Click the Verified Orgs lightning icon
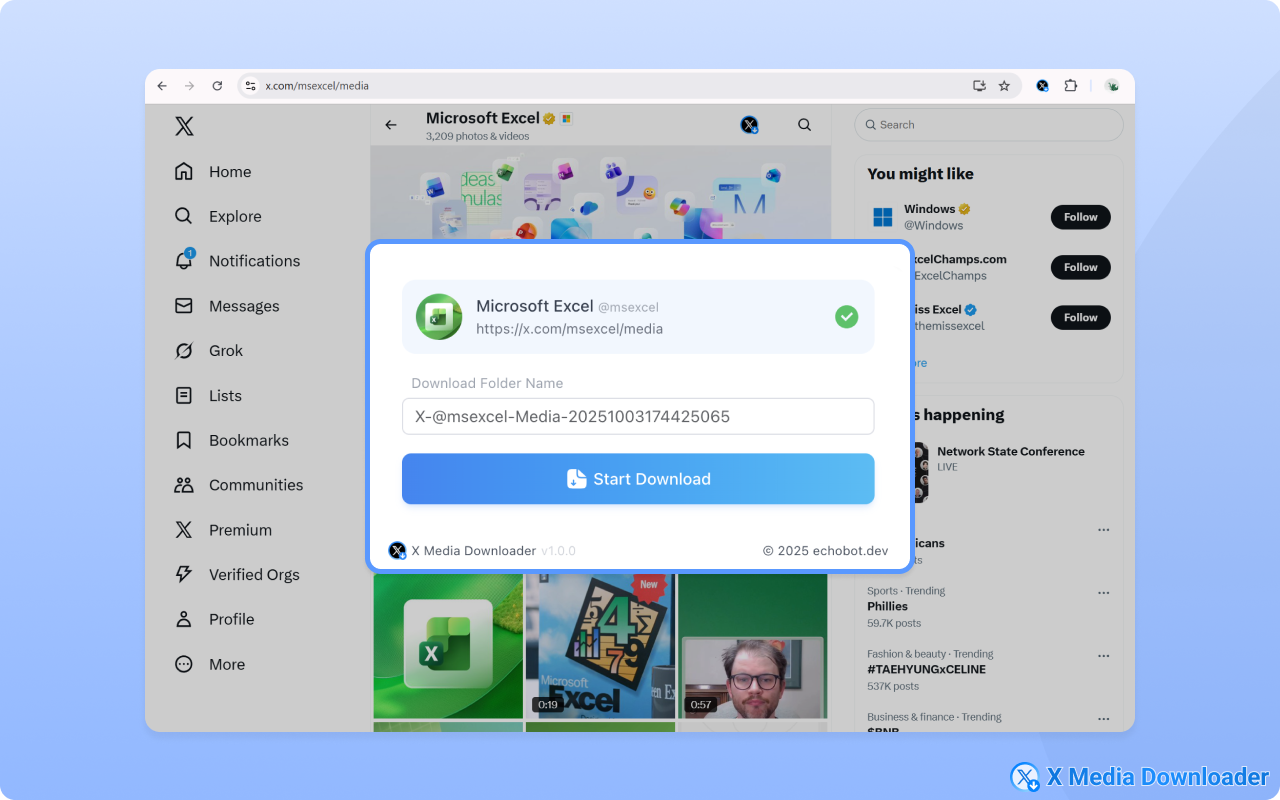 coord(184,574)
